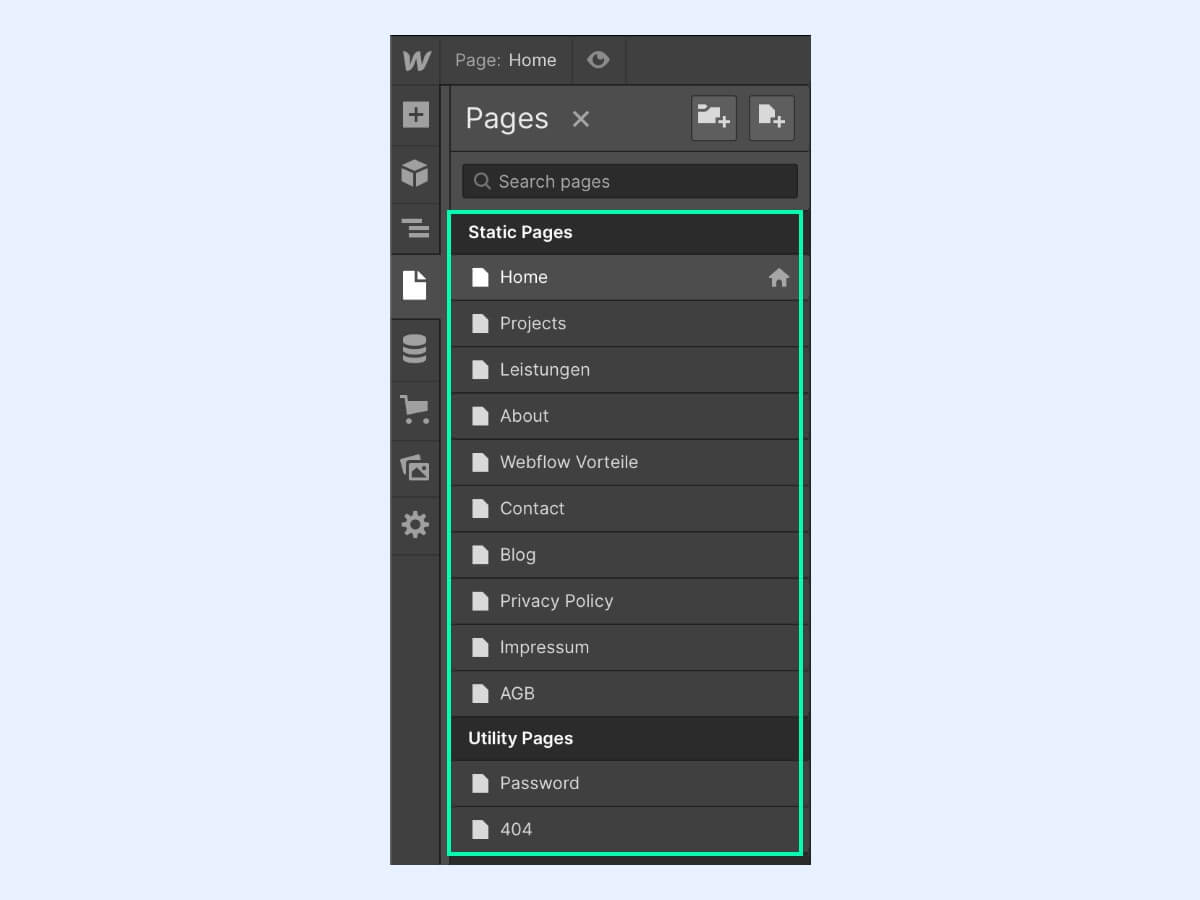This screenshot has width=1200, height=900.
Task: Toggle preview mode with the eye icon
Action: point(598,59)
